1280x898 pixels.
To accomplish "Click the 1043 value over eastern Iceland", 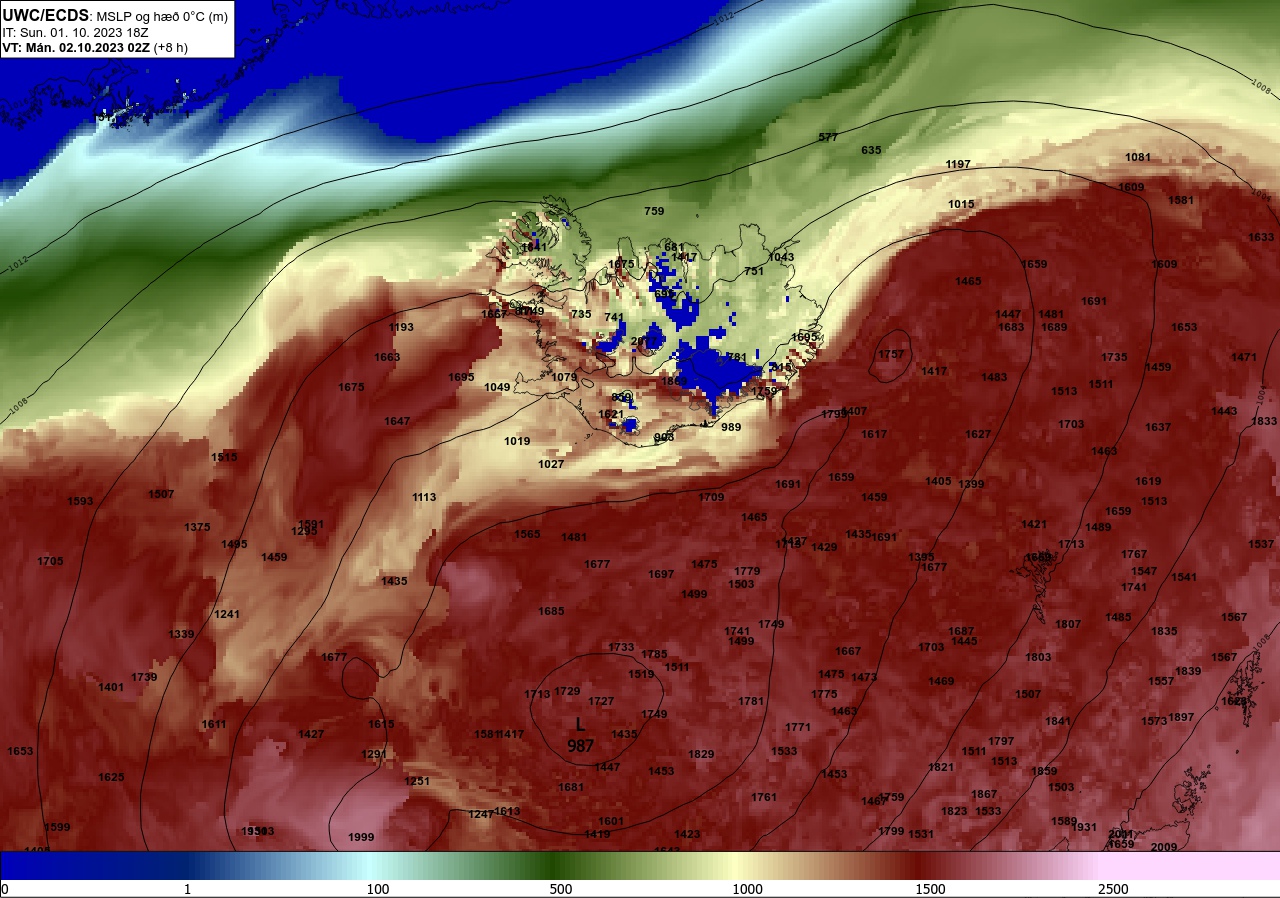I will coord(781,257).
